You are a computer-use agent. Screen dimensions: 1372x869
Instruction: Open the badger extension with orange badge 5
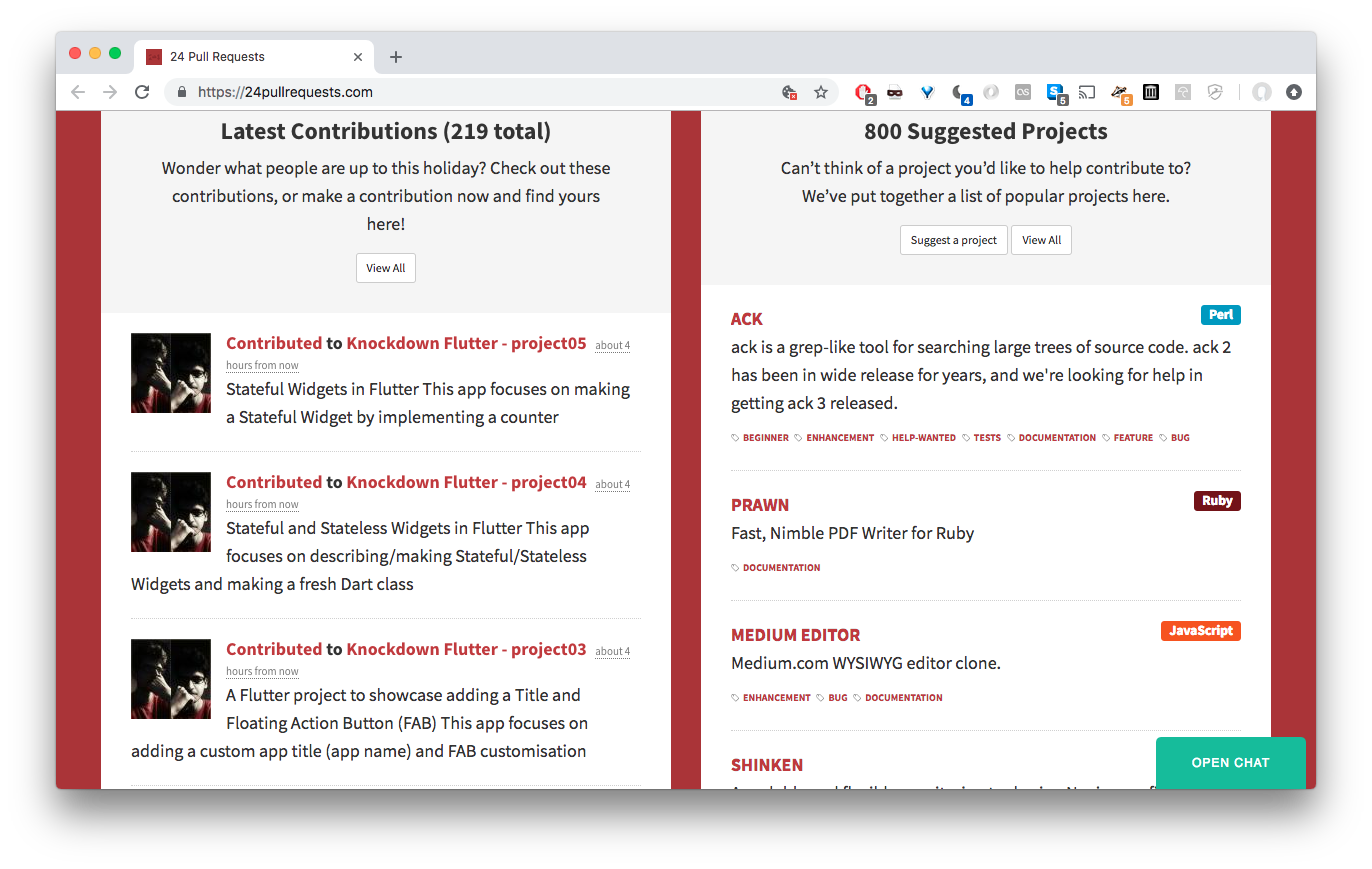[x=1120, y=93]
